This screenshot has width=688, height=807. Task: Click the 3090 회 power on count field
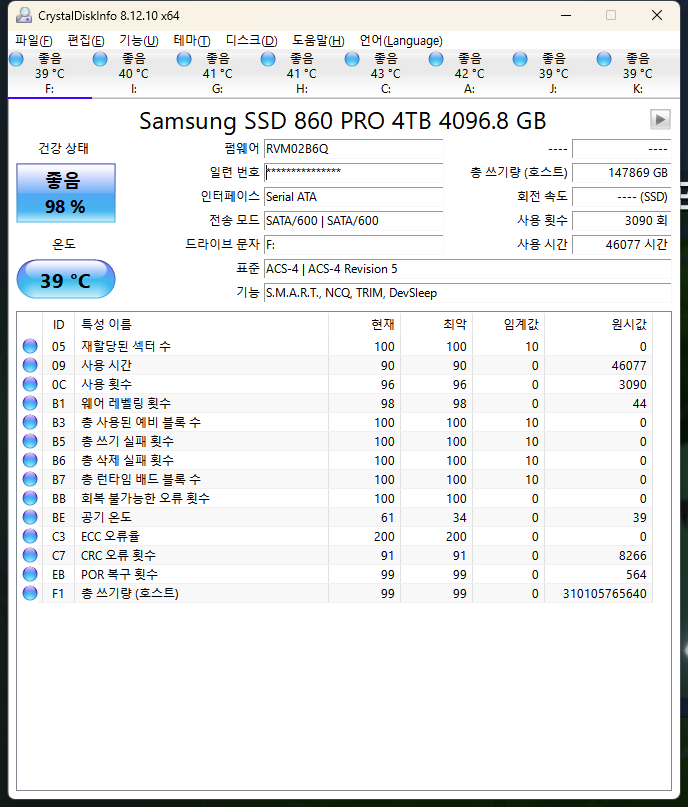622,221
